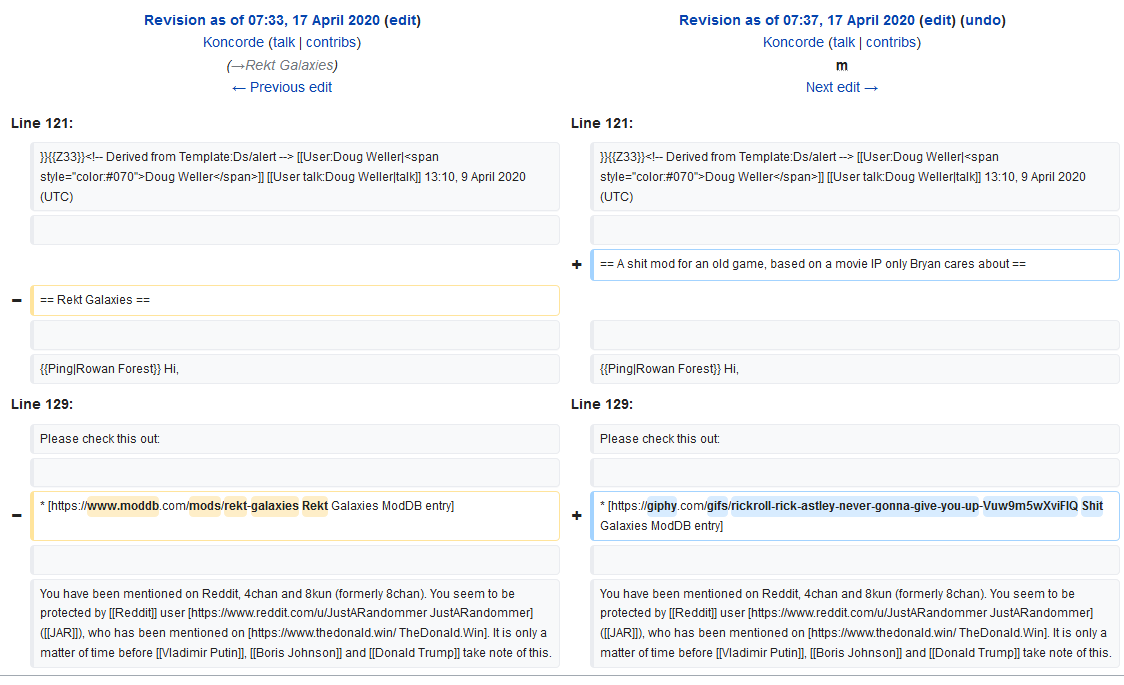Click added 'rickroll-rick-astley-never-gonna-give-you-up' text

(854, 506)
